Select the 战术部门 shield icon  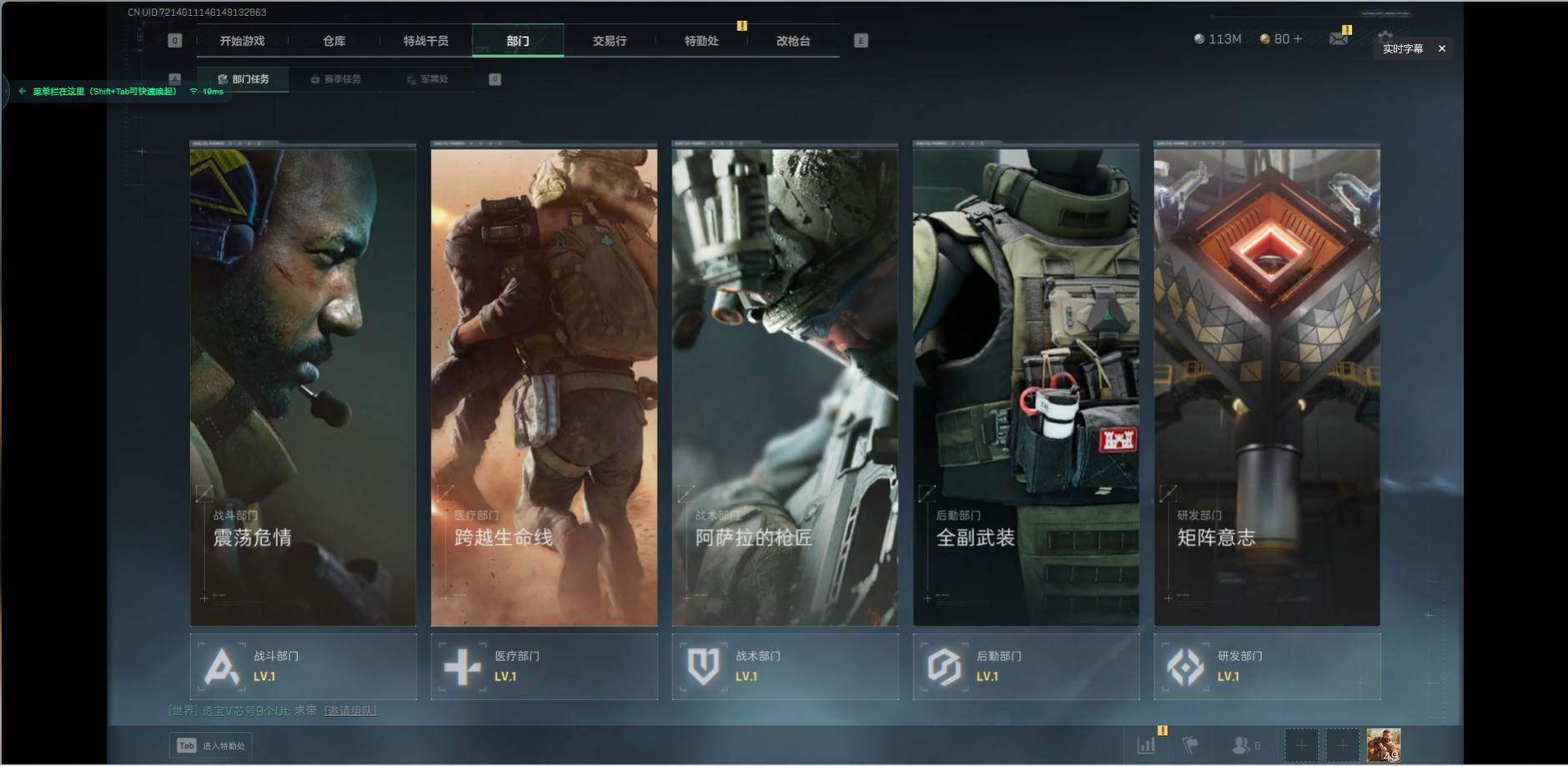pyautogui.click(x=703, y=667)
